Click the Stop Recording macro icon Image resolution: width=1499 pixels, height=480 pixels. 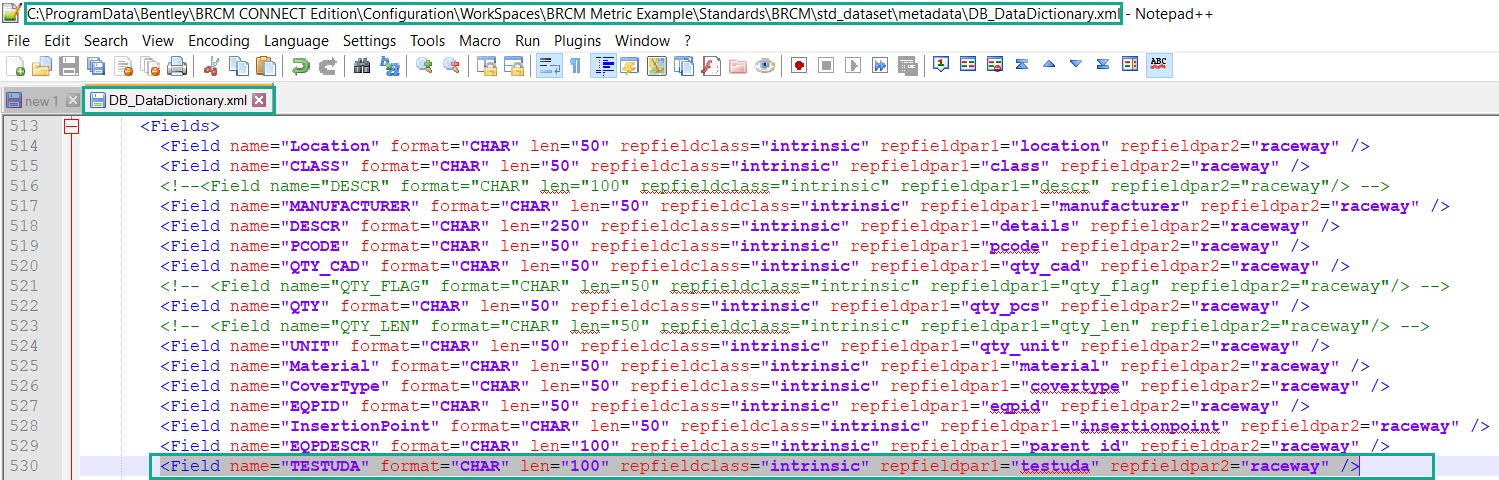826,66
